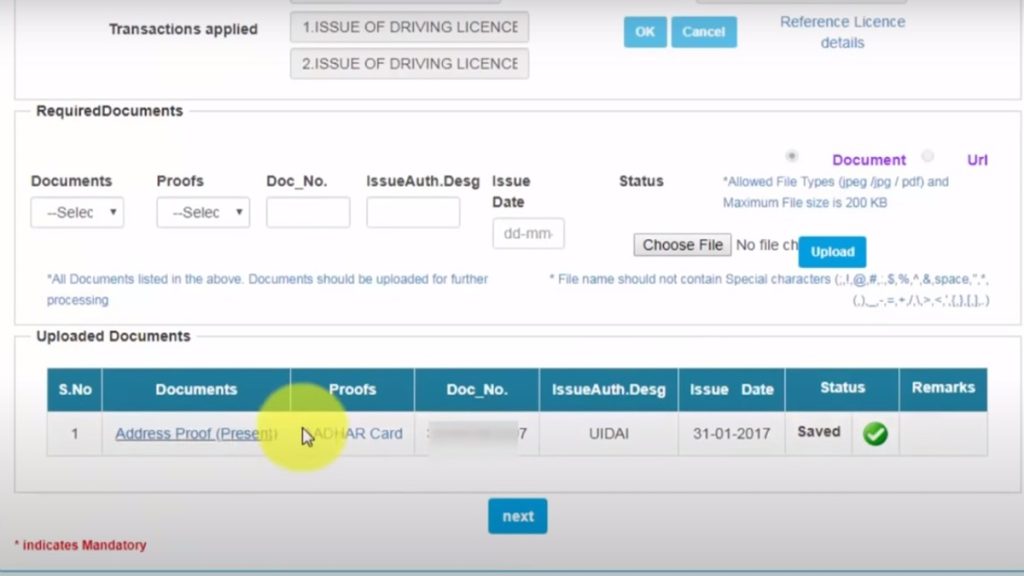Click the IssueAuth.Desg input field
Image resolution: width=1024 pixels, height=576 pixels.
tap(412, 212)
